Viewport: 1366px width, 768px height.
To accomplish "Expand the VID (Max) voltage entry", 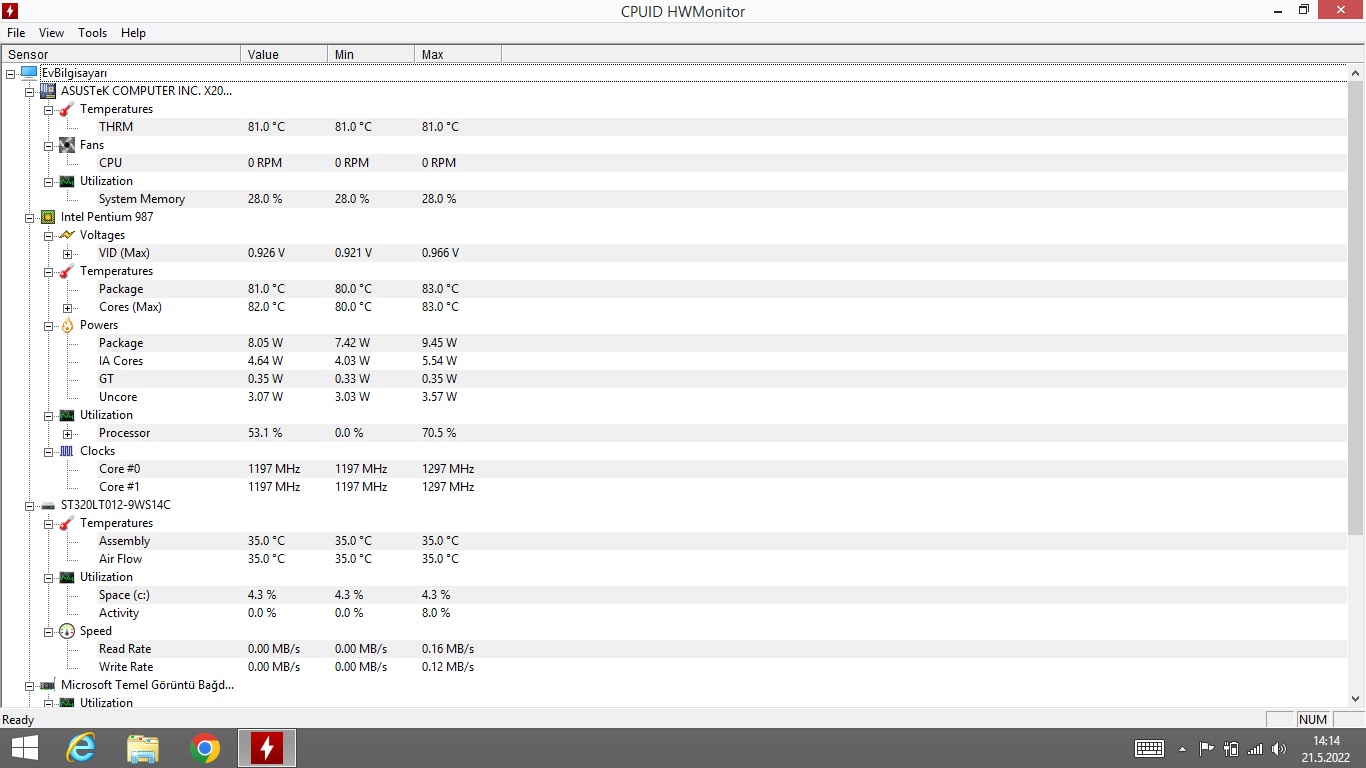I will coord(68,254).
